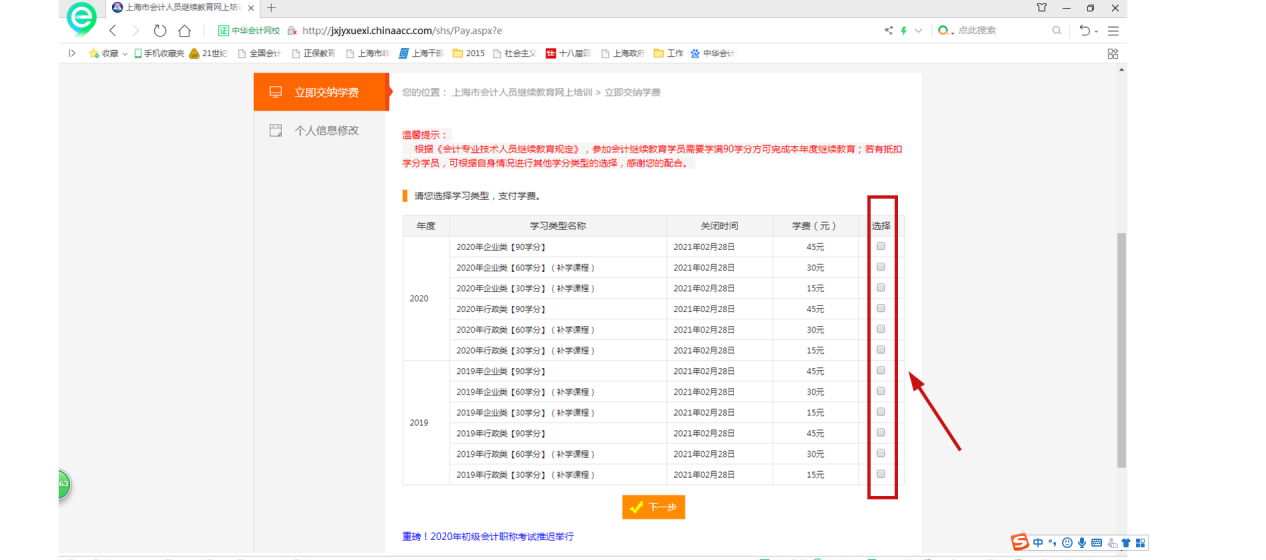
Task: Open the browser home page icon
Action: coord(184,31)
